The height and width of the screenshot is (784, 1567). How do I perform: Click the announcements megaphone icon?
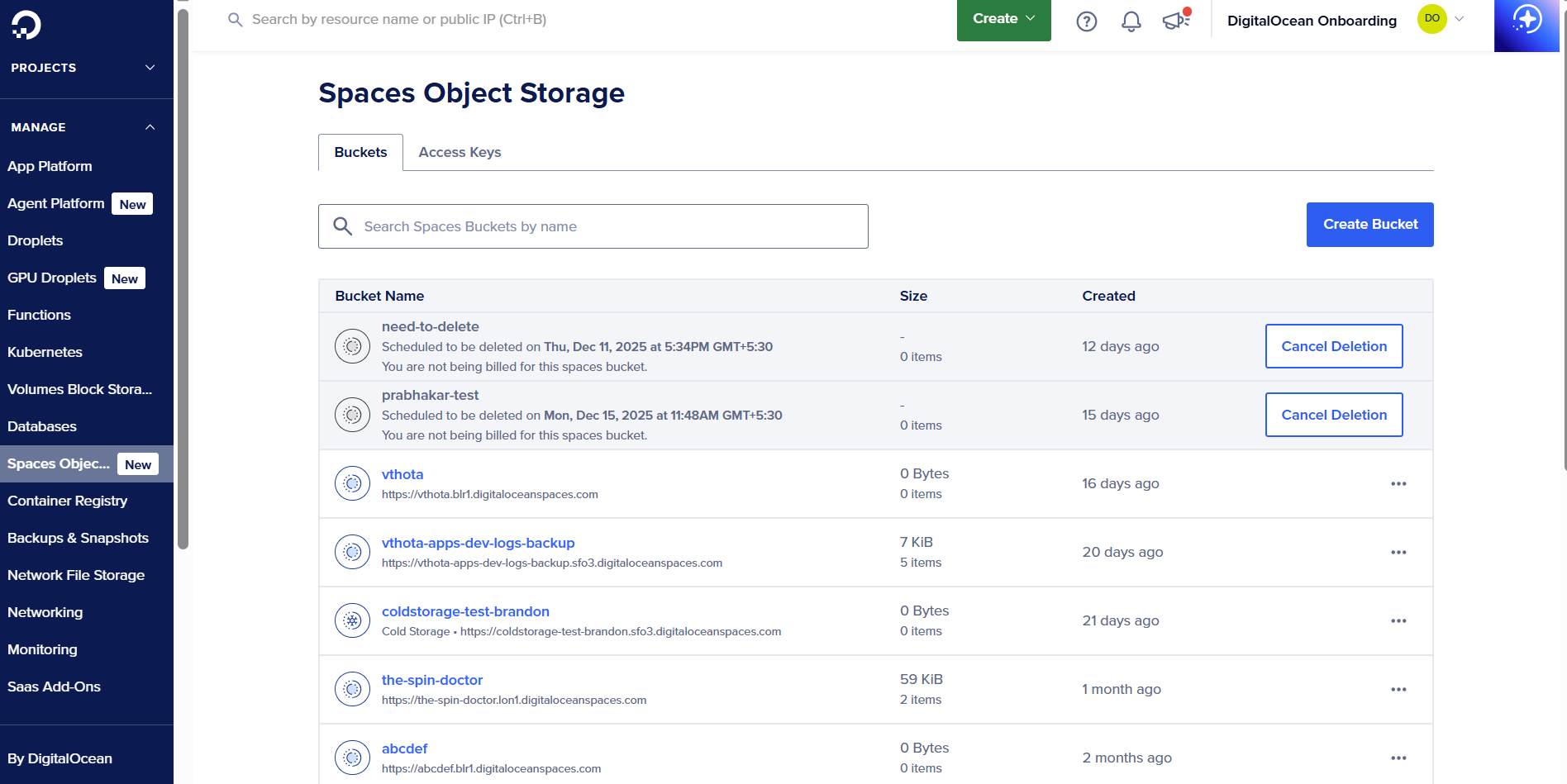click(1174, 21)
